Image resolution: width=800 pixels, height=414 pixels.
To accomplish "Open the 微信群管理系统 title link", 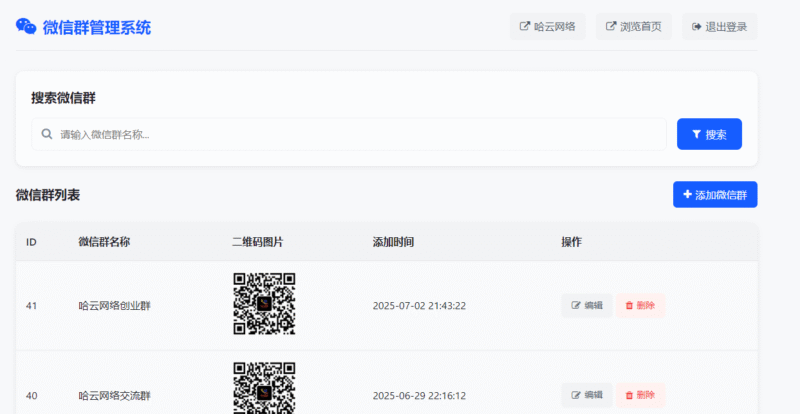I will point(97,28).
